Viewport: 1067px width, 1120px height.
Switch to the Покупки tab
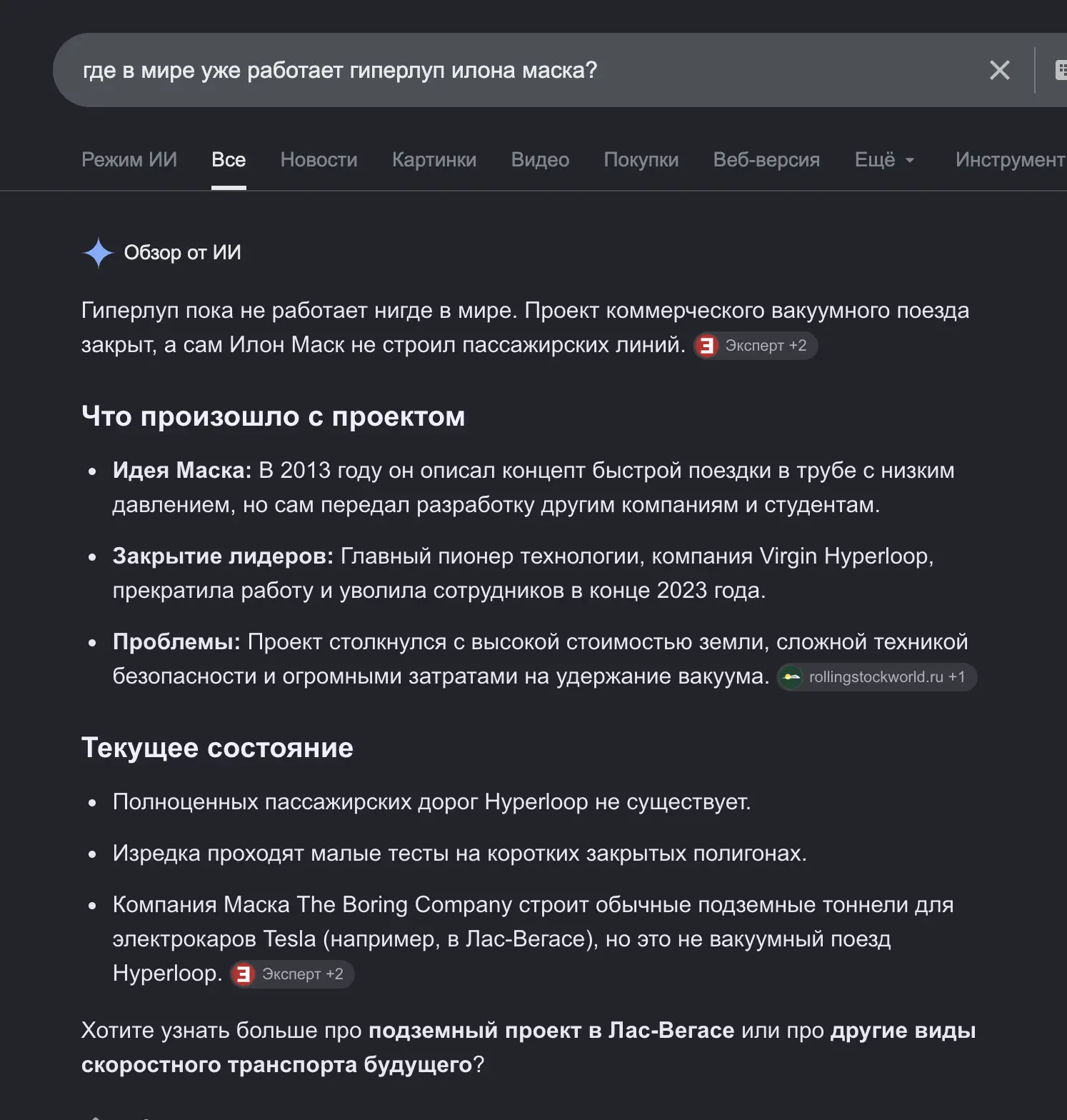641,160
